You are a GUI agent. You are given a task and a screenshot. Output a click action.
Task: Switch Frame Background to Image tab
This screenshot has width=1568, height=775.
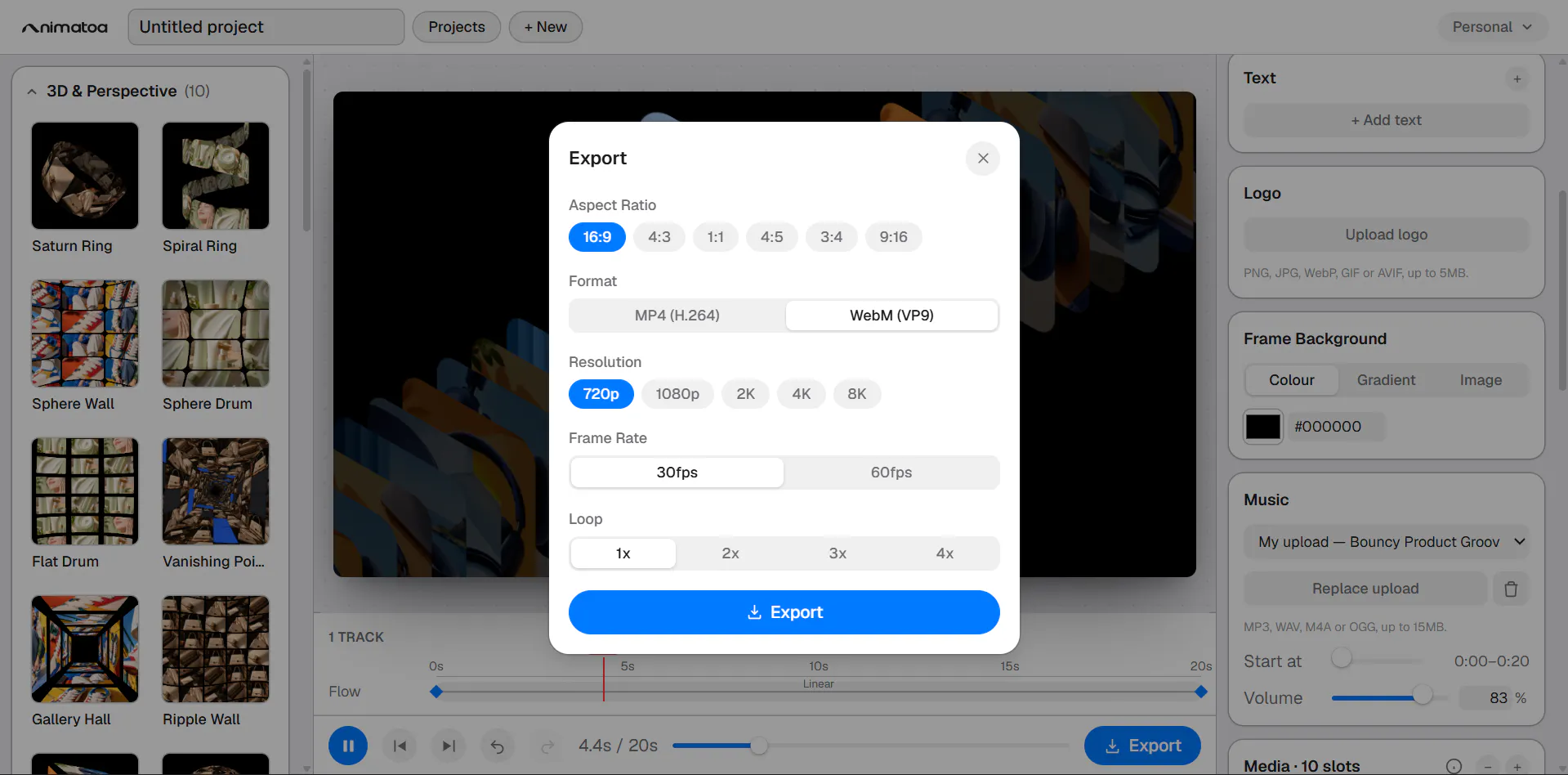1481,380
